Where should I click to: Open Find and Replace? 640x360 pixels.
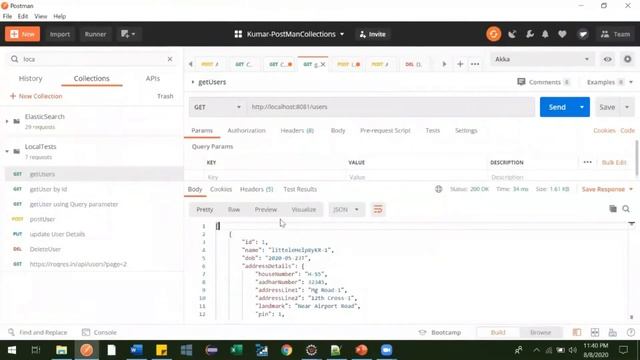(x=38, y=332)
